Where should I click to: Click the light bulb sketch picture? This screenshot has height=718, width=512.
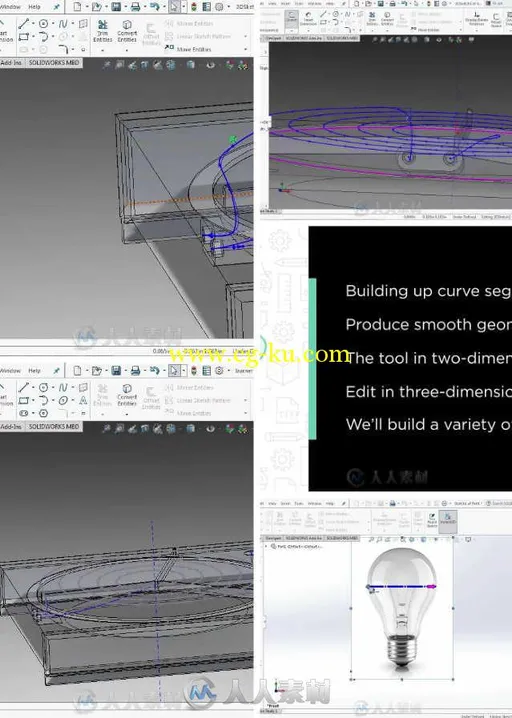pos(402,609)
